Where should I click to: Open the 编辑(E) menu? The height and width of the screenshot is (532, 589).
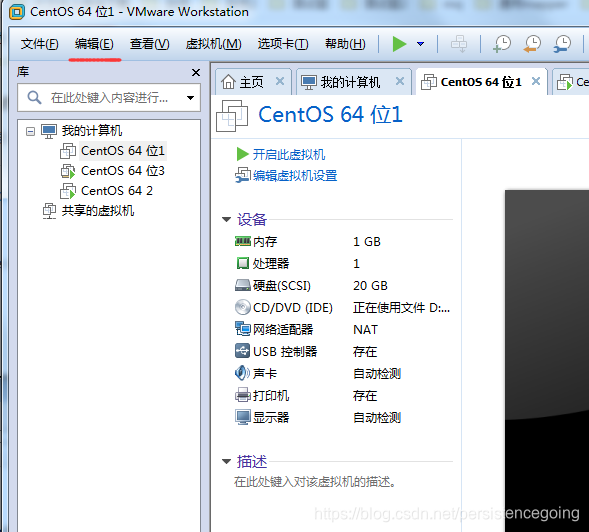(94, 44)
